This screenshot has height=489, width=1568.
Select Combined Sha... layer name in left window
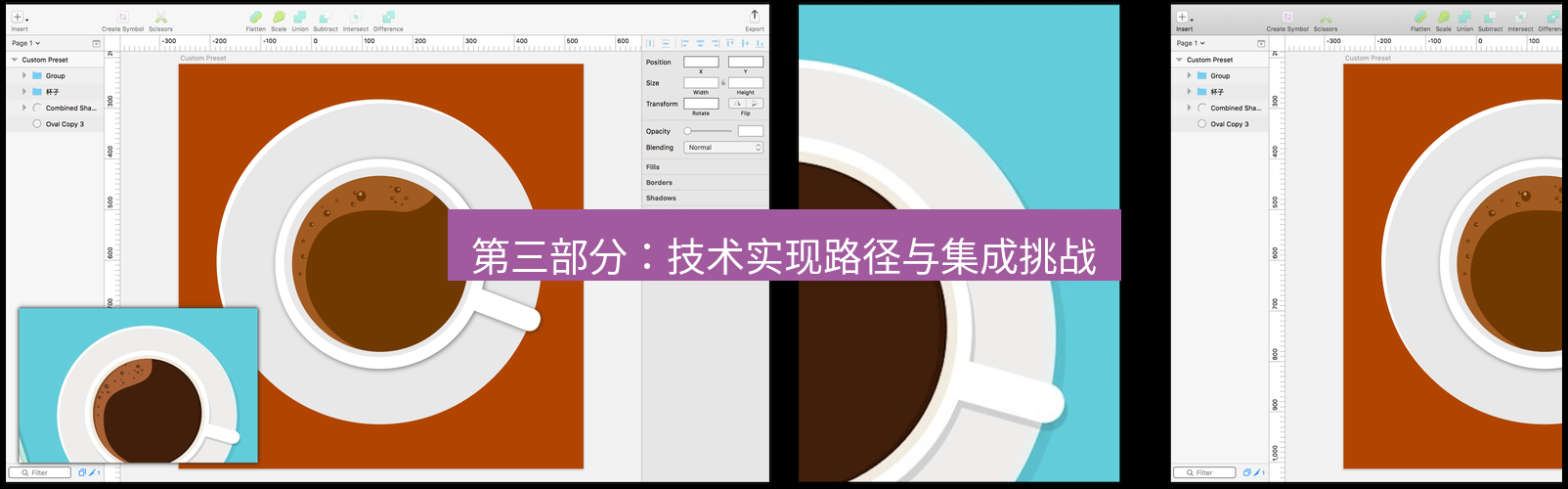[x=71, y=108]
